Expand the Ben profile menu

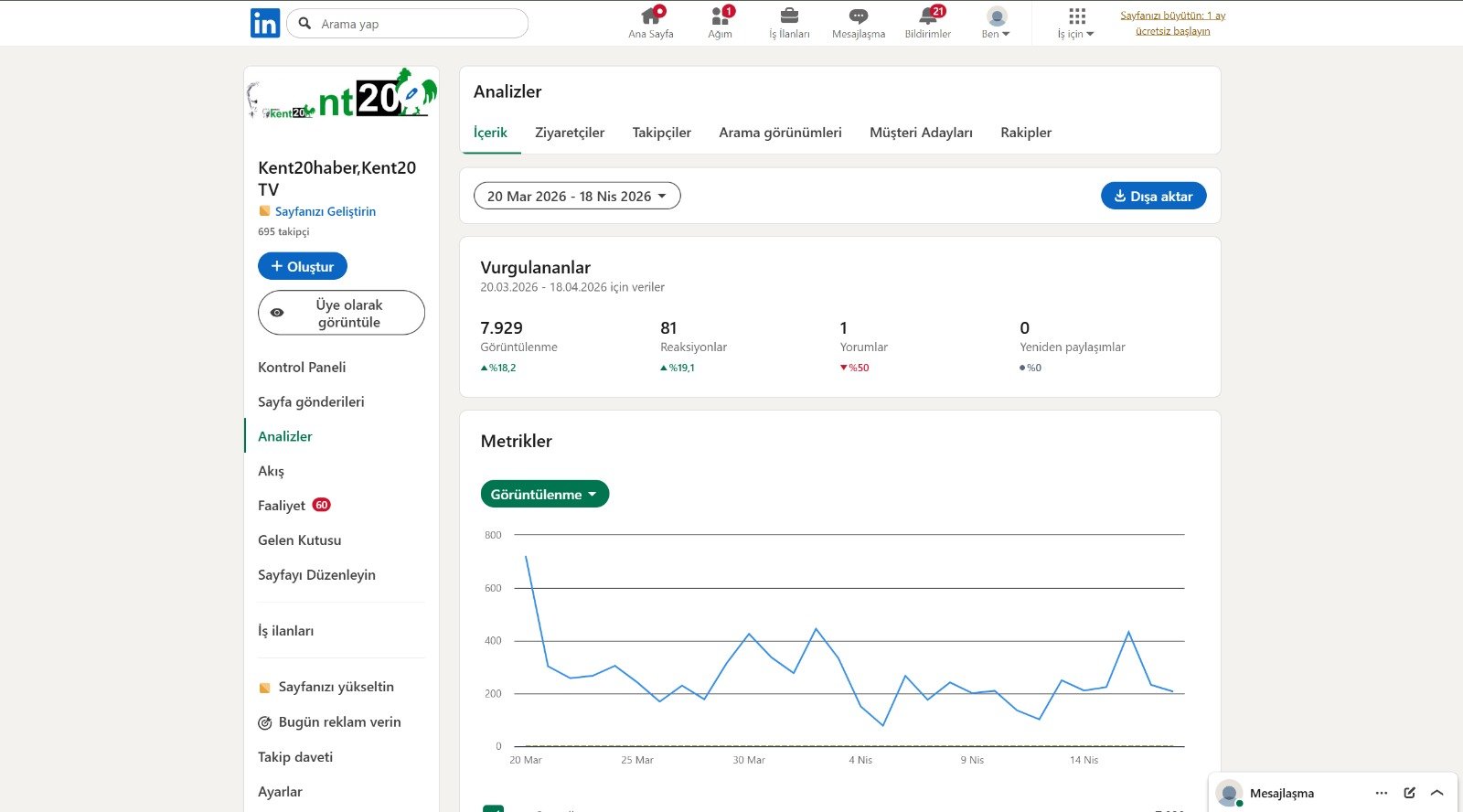[x=996, y=23]
